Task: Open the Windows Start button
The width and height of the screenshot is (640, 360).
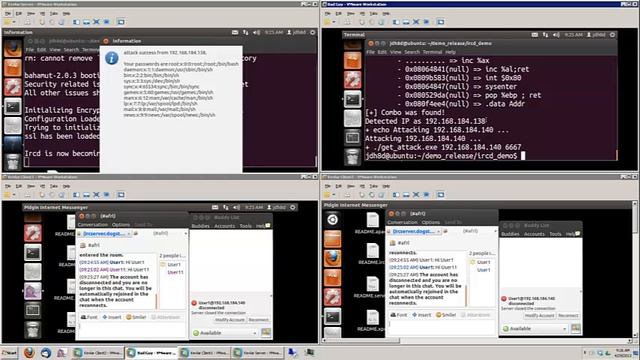Action: tap(9, 353)
